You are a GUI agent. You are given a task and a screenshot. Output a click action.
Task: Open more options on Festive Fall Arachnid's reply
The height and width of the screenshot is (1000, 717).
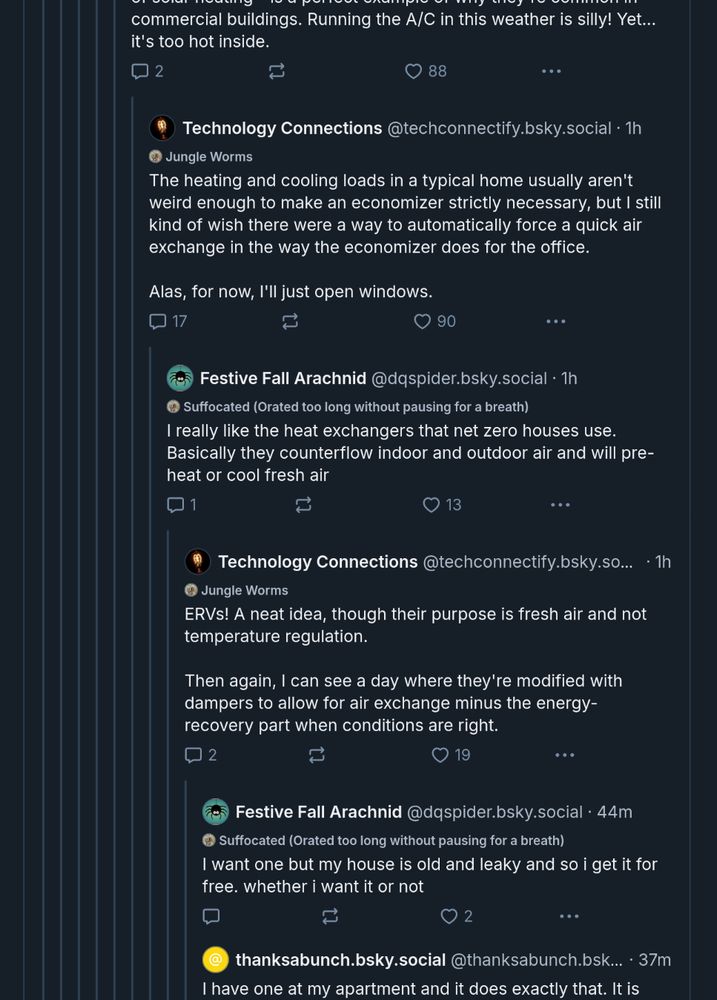pyautogui.click(x=560, y=505)
